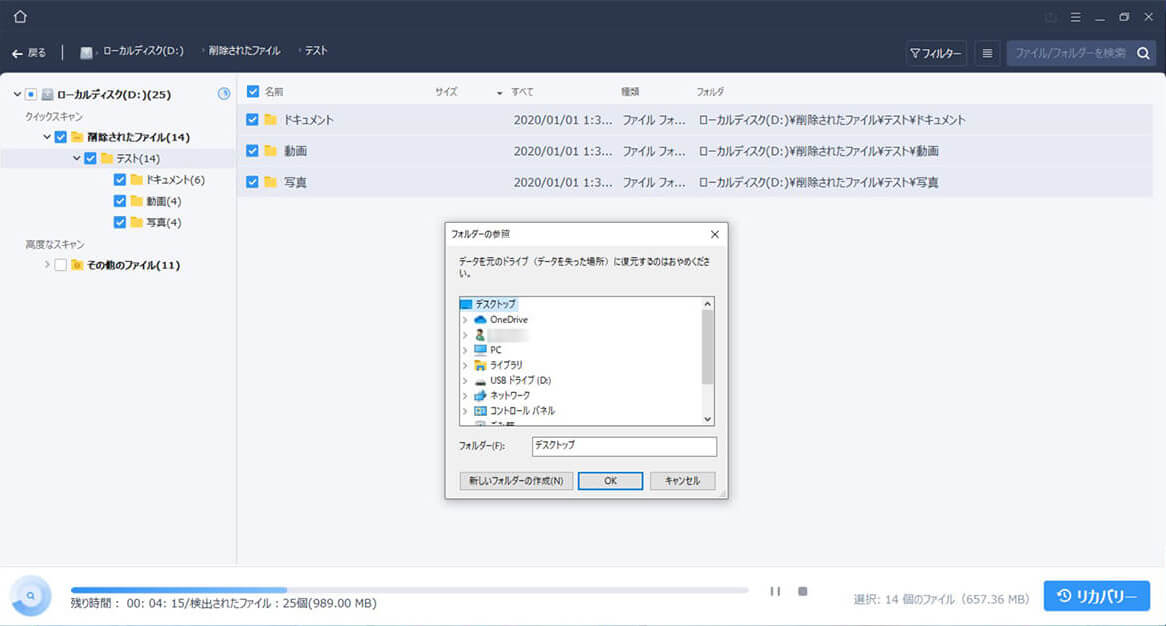The image size is (1166, 626).
Task: Pause the scan with the pause control
Action: point(775,592)
